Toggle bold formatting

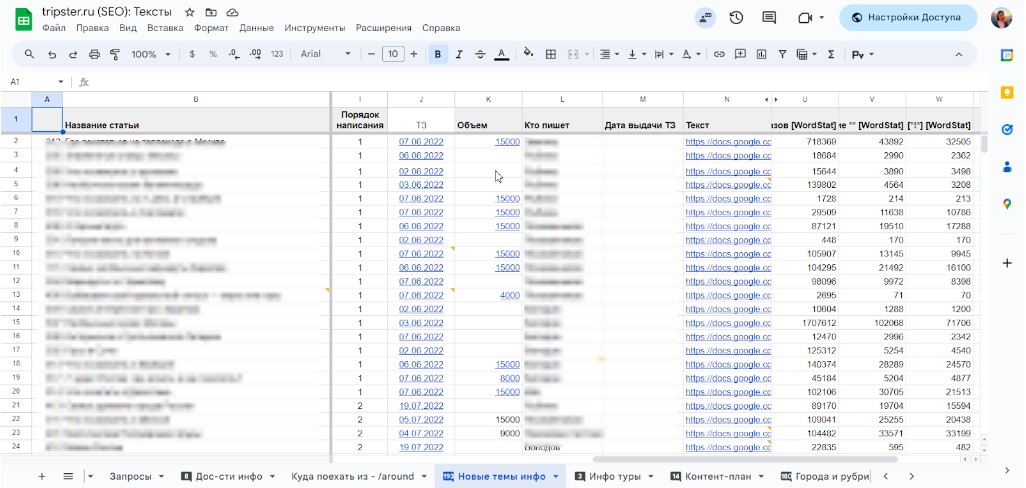437,54
